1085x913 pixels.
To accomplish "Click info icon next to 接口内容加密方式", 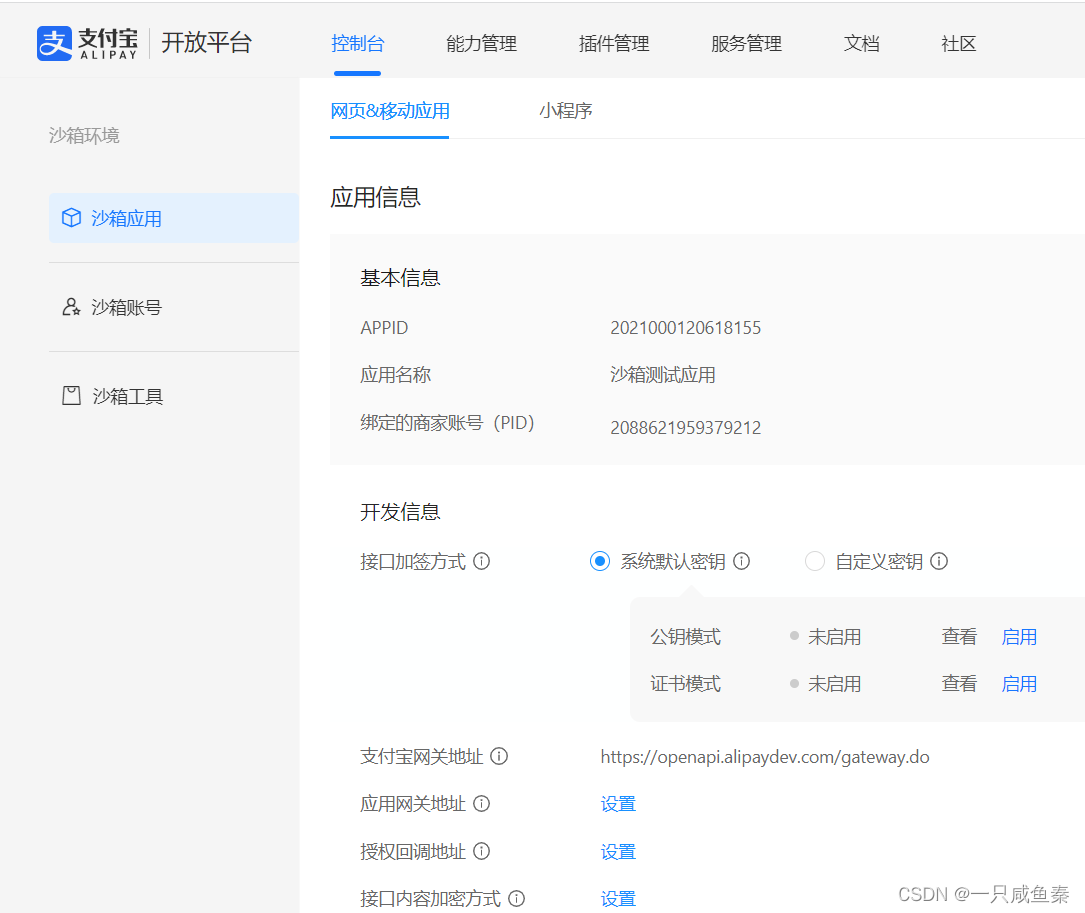I will point(516,898).
